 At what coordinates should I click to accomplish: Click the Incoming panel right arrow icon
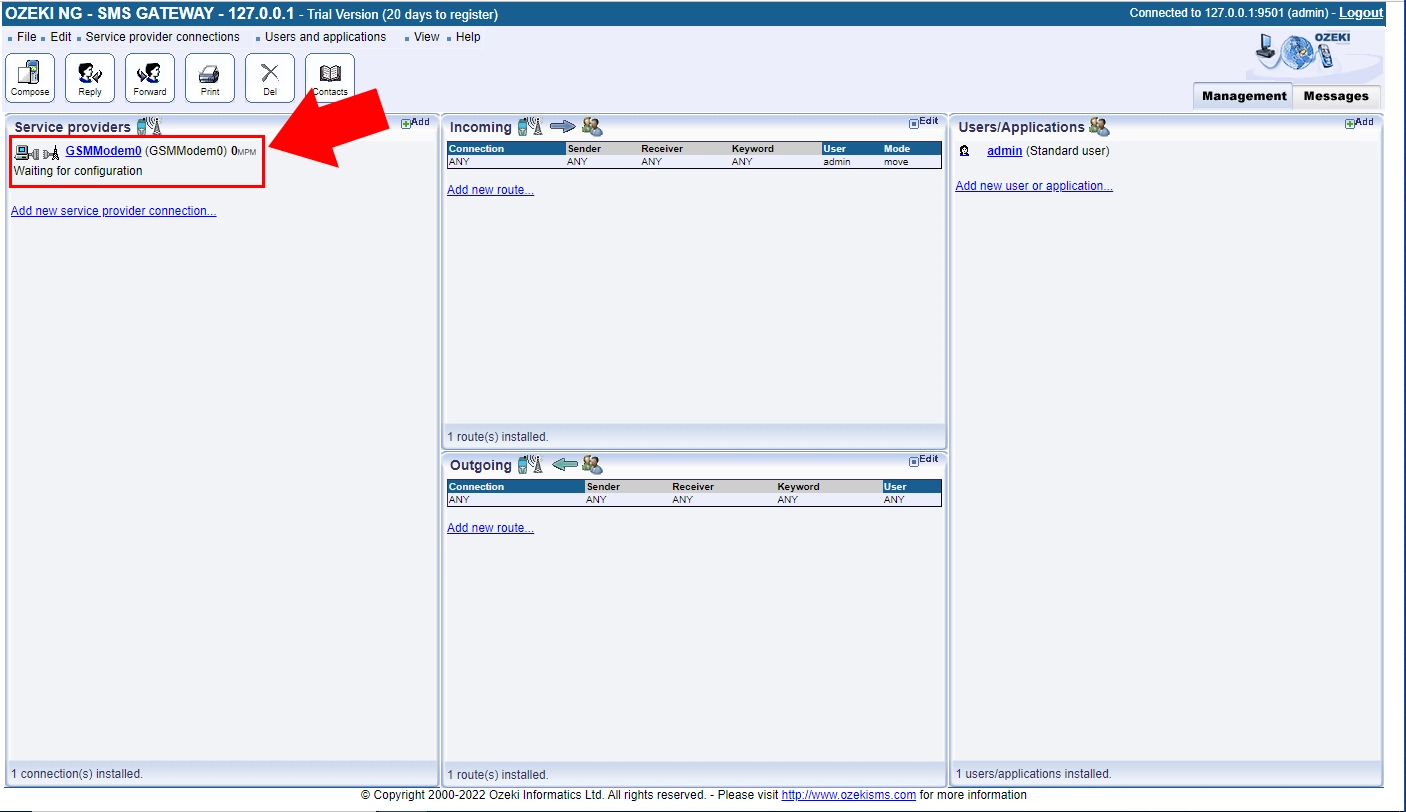(x=563, y=127)
